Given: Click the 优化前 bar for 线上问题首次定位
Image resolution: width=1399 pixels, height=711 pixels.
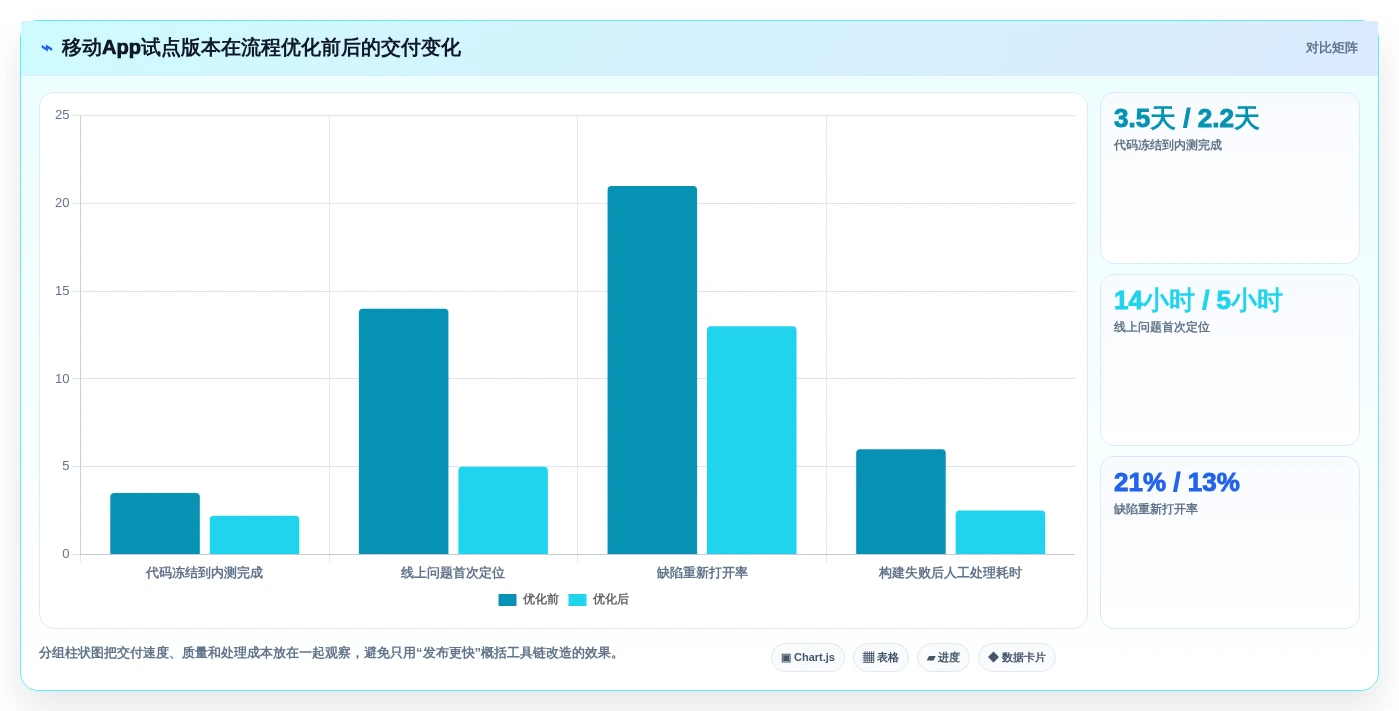Looking at the screenshot, I should 403,432.
